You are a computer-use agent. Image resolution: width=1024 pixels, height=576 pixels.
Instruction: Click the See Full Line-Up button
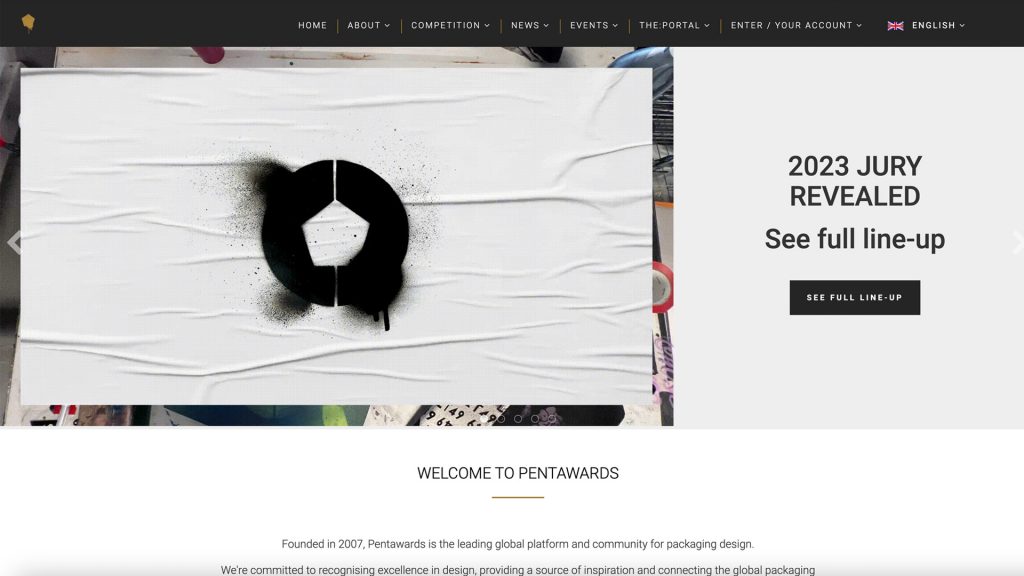coord(854,297)
